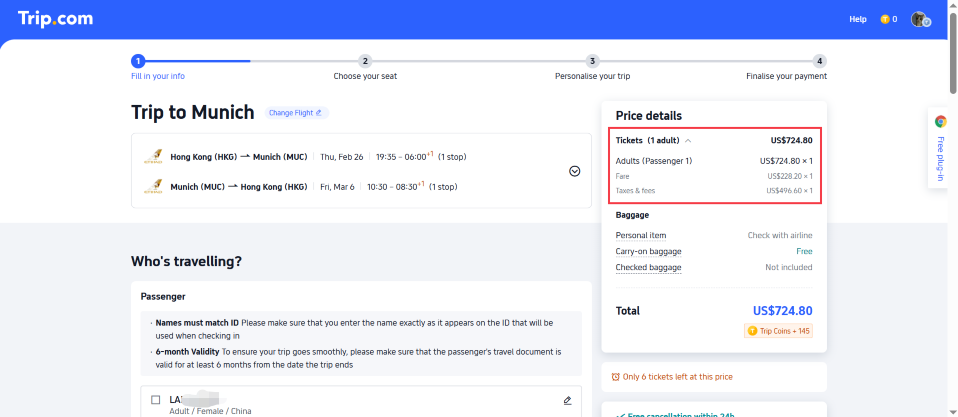Collapse the Tickets (1 adult) breakdown
Screen dimensions: 958x417
click(687, 140)
